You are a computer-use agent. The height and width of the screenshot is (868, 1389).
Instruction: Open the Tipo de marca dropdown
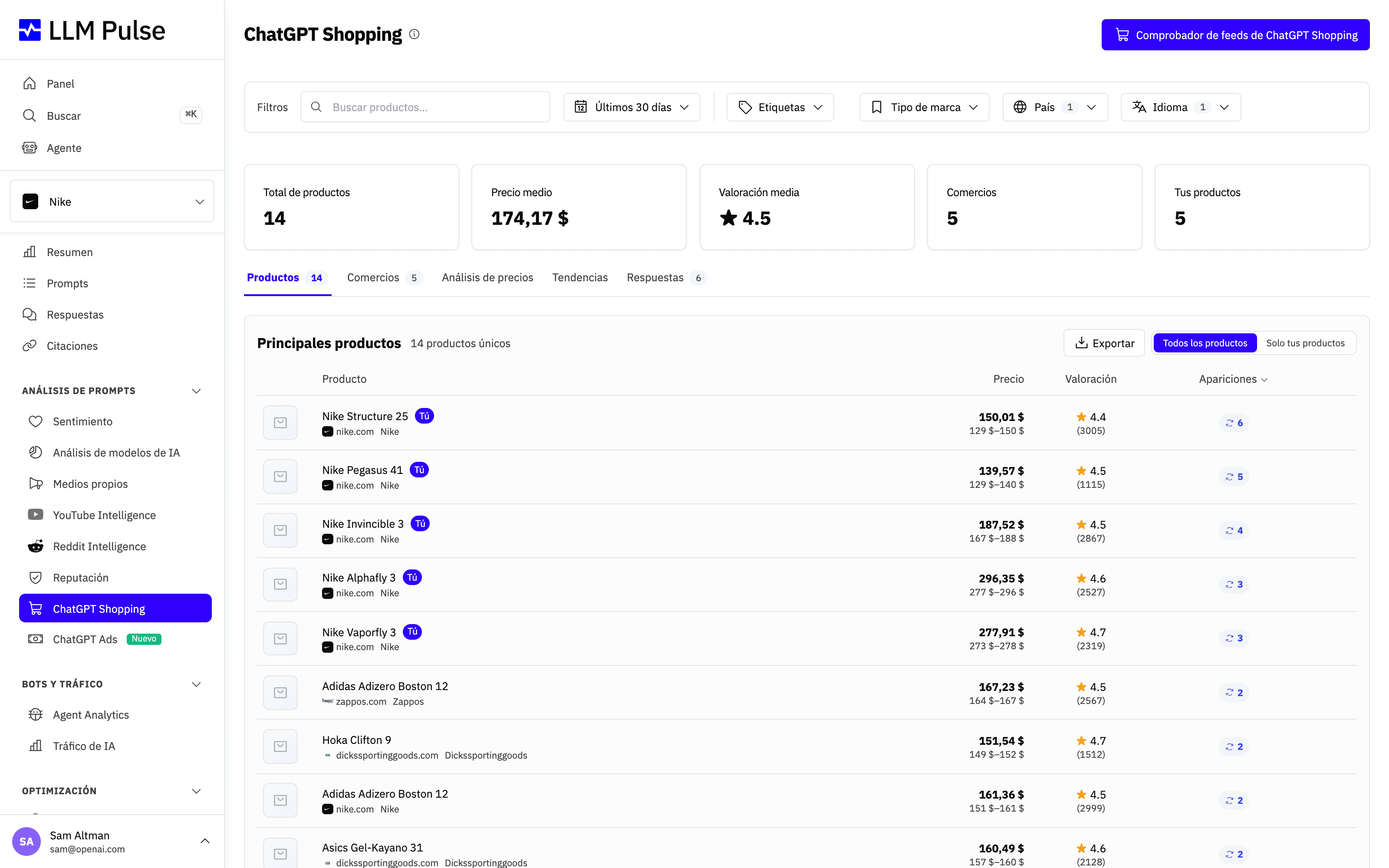tap(924, 107)
